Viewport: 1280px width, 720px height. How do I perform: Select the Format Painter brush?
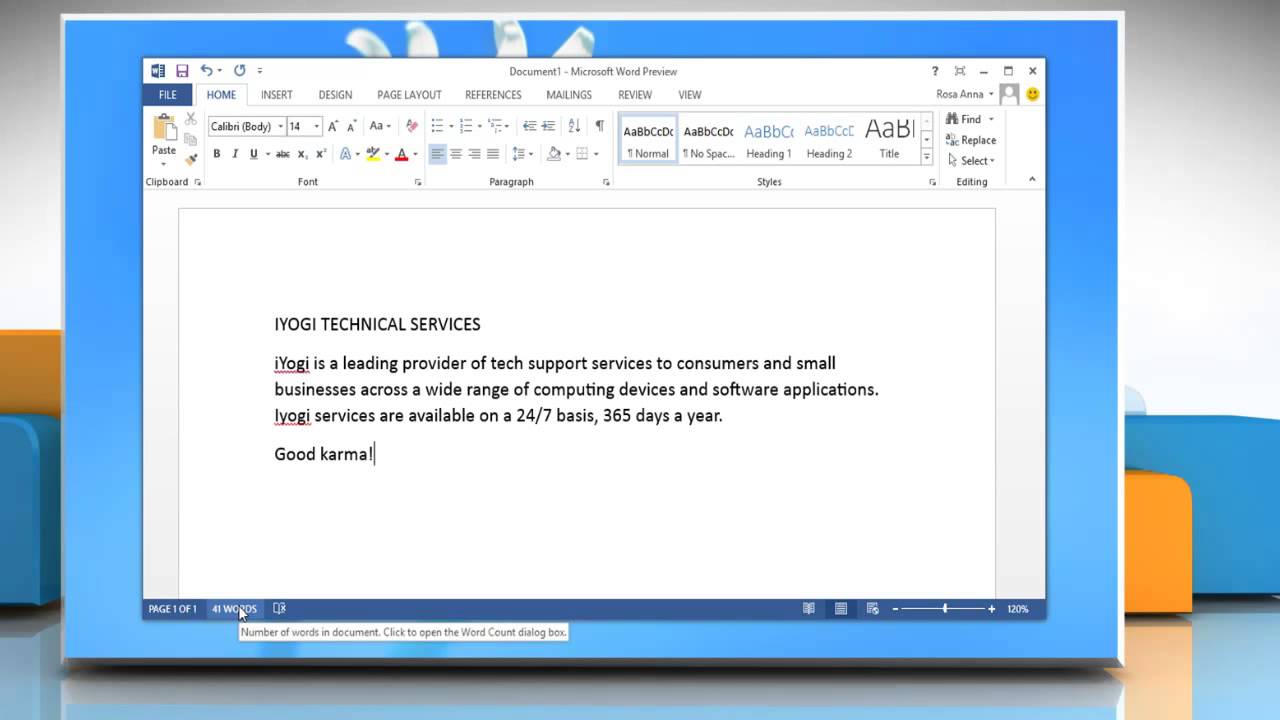tap(190, 157)
